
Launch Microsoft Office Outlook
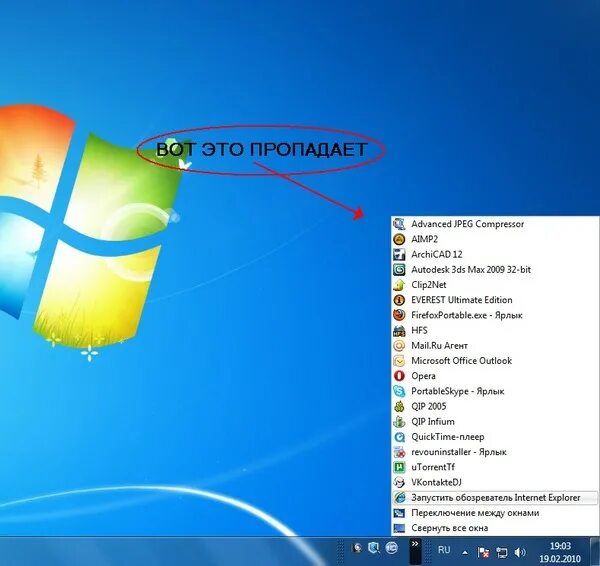pyautogui.click(x=495, y=360)
